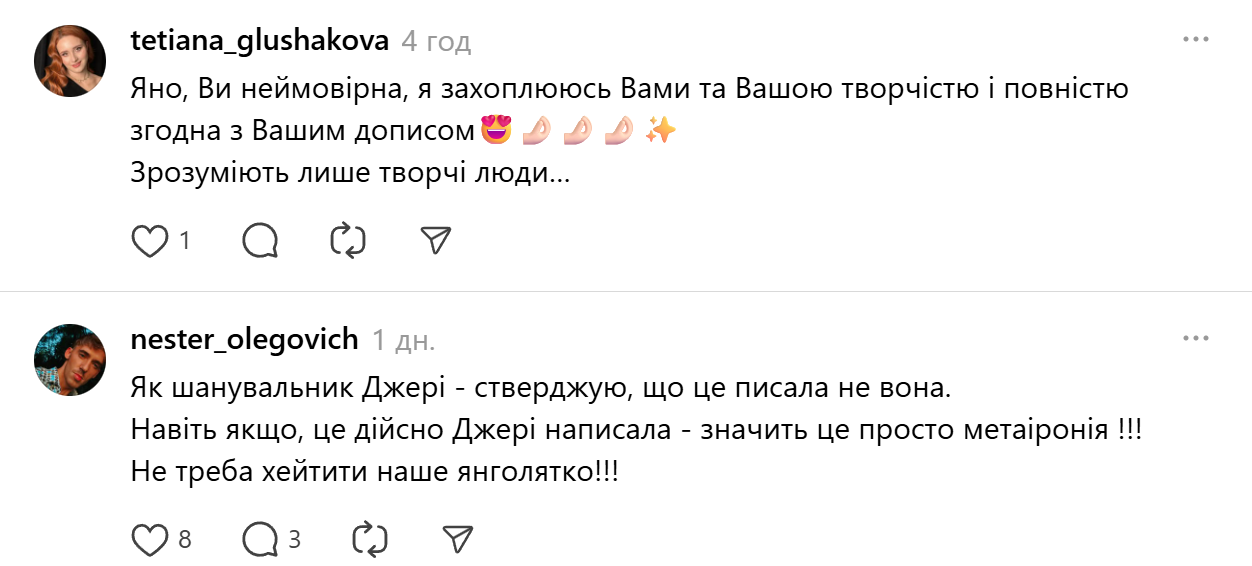Viewport: 1252px width, 566px height.
Task: Open more options for nester_olegovich's comment
Action: click(x=1196, y=339)
